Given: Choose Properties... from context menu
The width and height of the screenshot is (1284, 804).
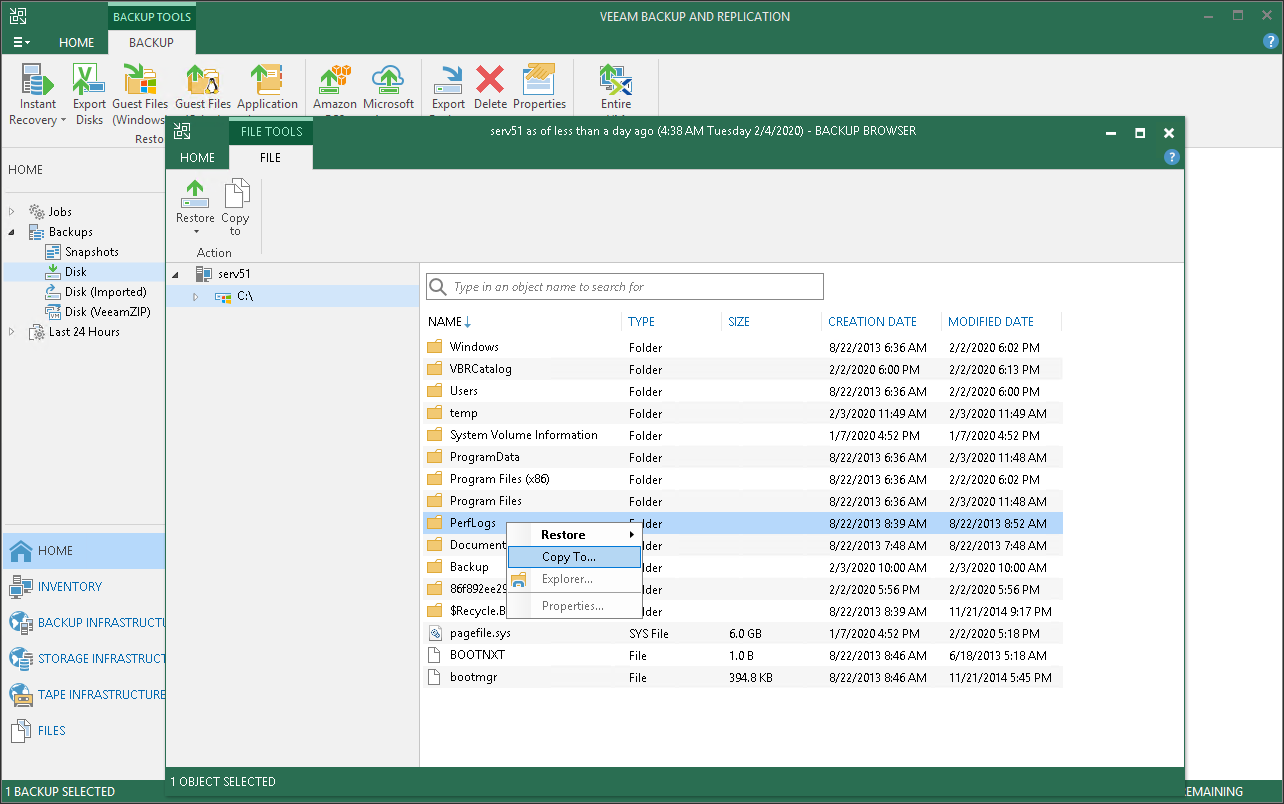Looking at the screenshot, I should pyautogui.click(x=574, y=606).
